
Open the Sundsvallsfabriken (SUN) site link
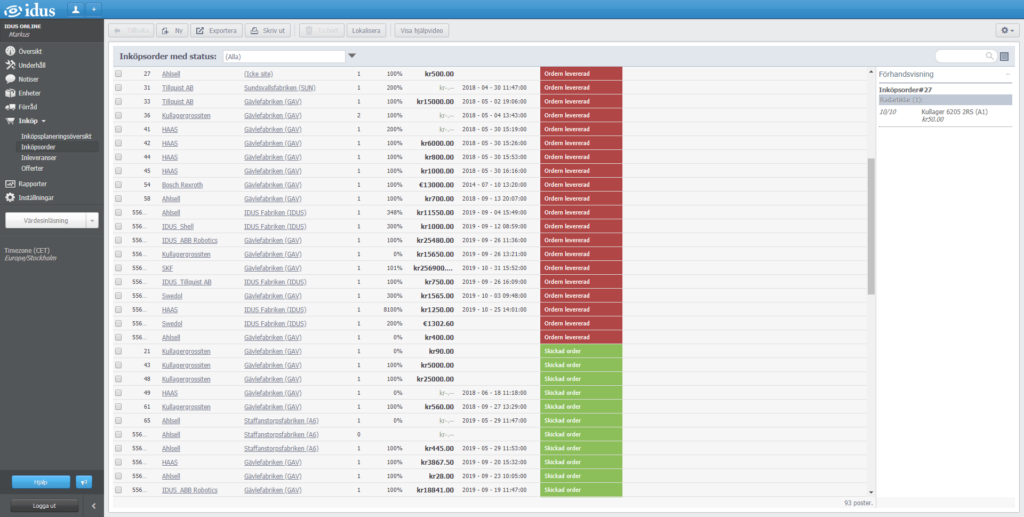(x=280, y=87)
